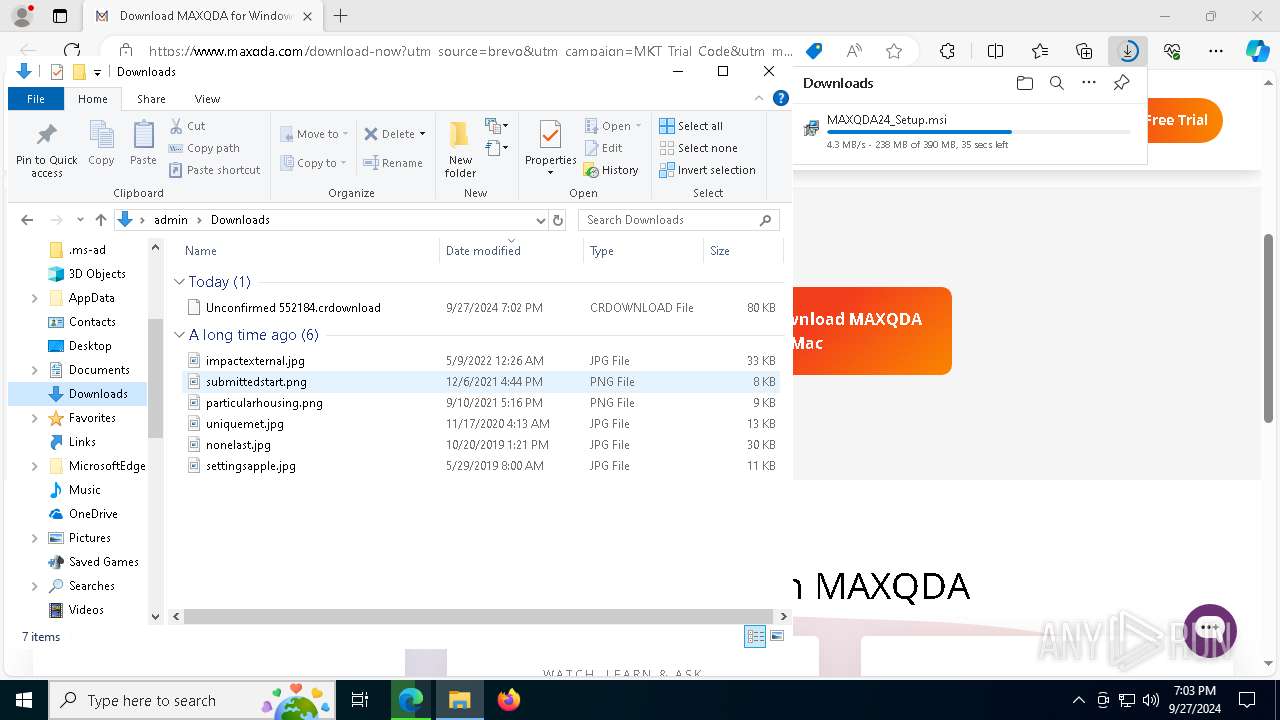This screenshot has width=1280, height=720.
Task: Click Pin to Quick access icon
Action: 46,150
